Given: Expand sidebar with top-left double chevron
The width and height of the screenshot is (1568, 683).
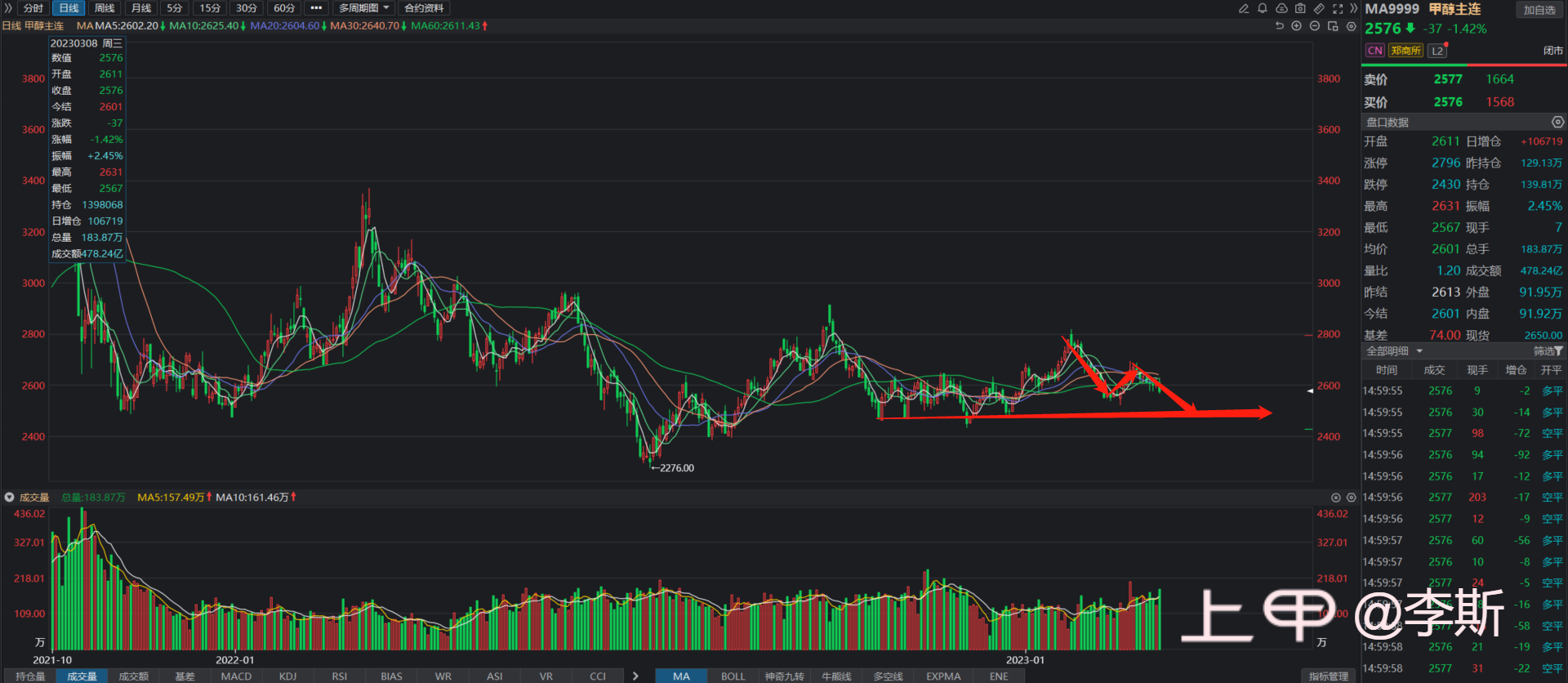Looking at the screenshot, I should click(x=8, y=8).
